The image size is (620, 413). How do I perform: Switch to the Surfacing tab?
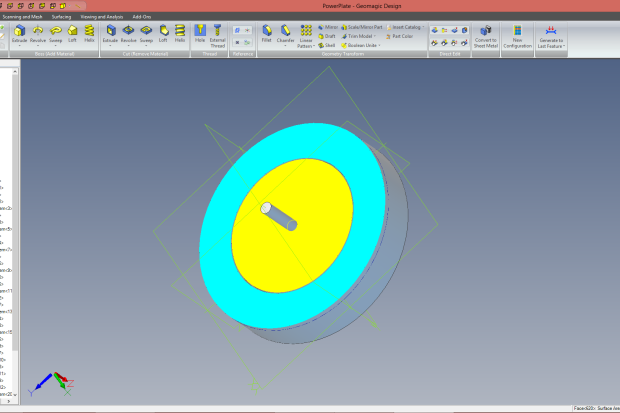coord(62,17)
